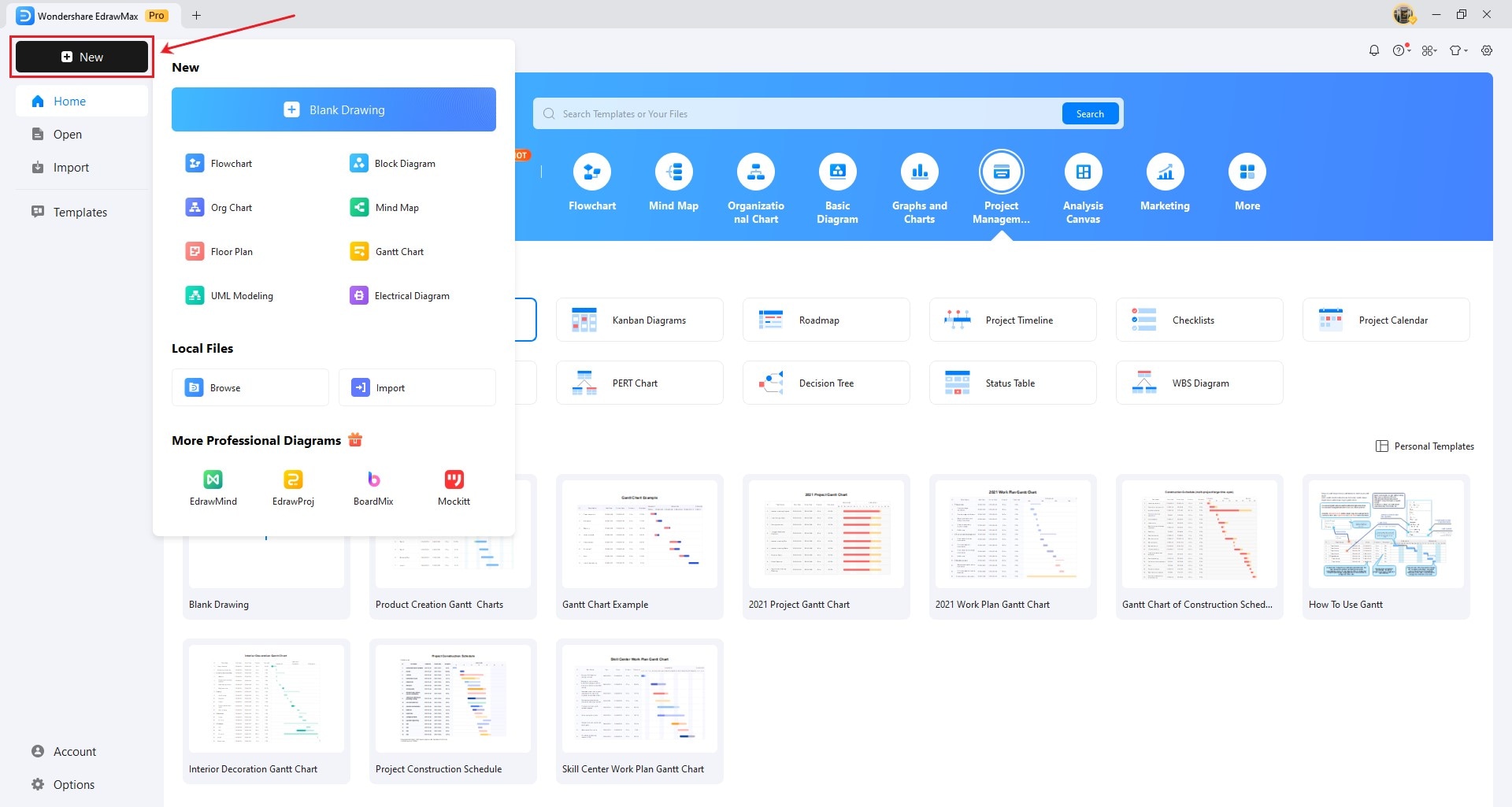Create a Blank Drawing from the New panel
This screenshot has height=807, width=1512.
pyautogui.click(x=334, y=109)
